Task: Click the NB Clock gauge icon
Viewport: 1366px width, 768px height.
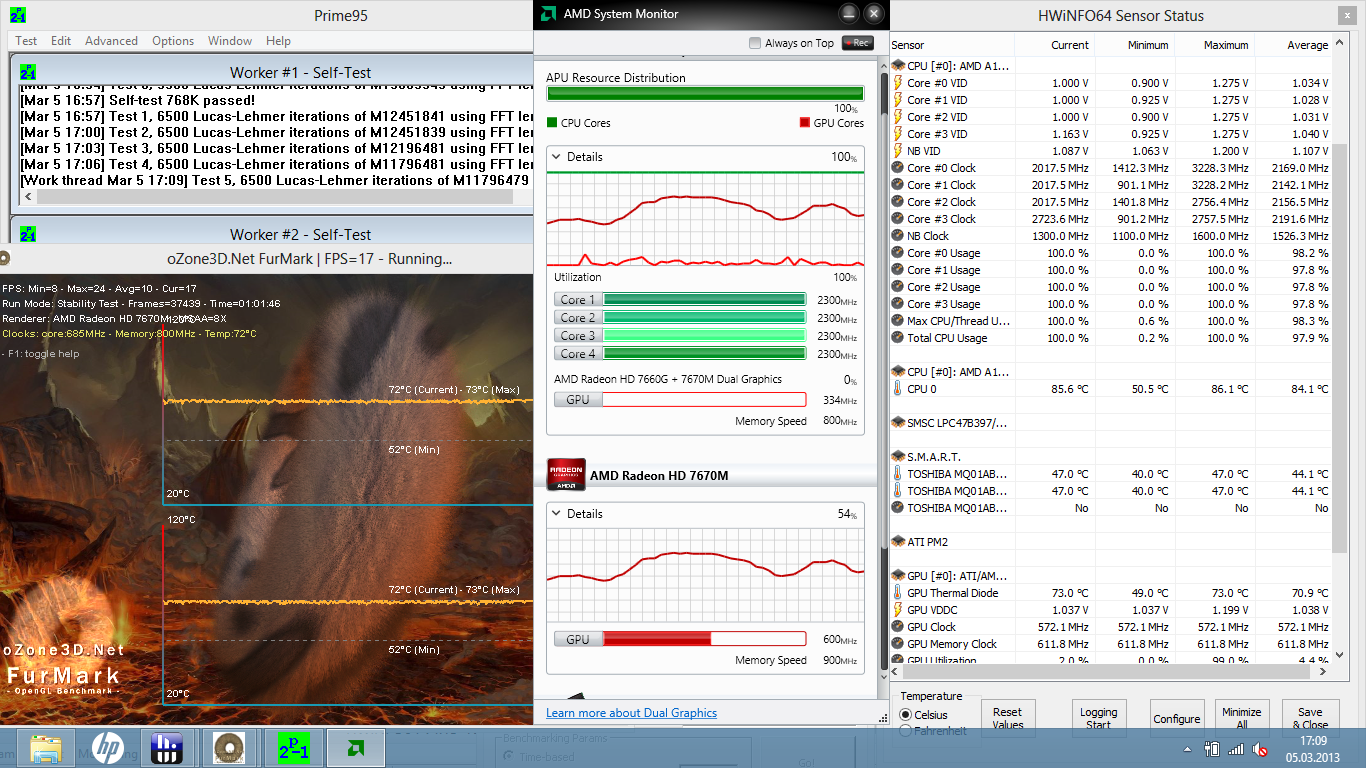Action: 898,236
